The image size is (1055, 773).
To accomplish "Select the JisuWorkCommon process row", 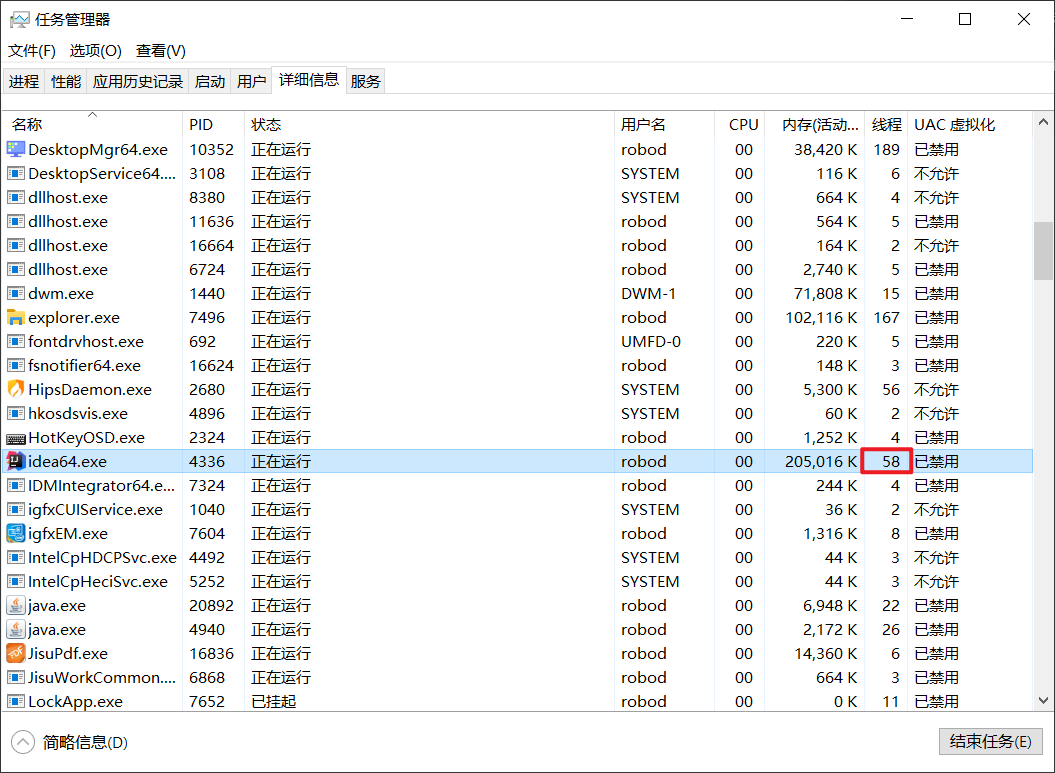I will tap(518, 677).
